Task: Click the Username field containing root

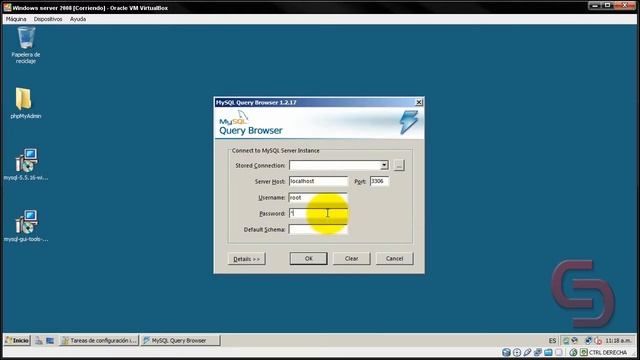Action: [318, 198]
